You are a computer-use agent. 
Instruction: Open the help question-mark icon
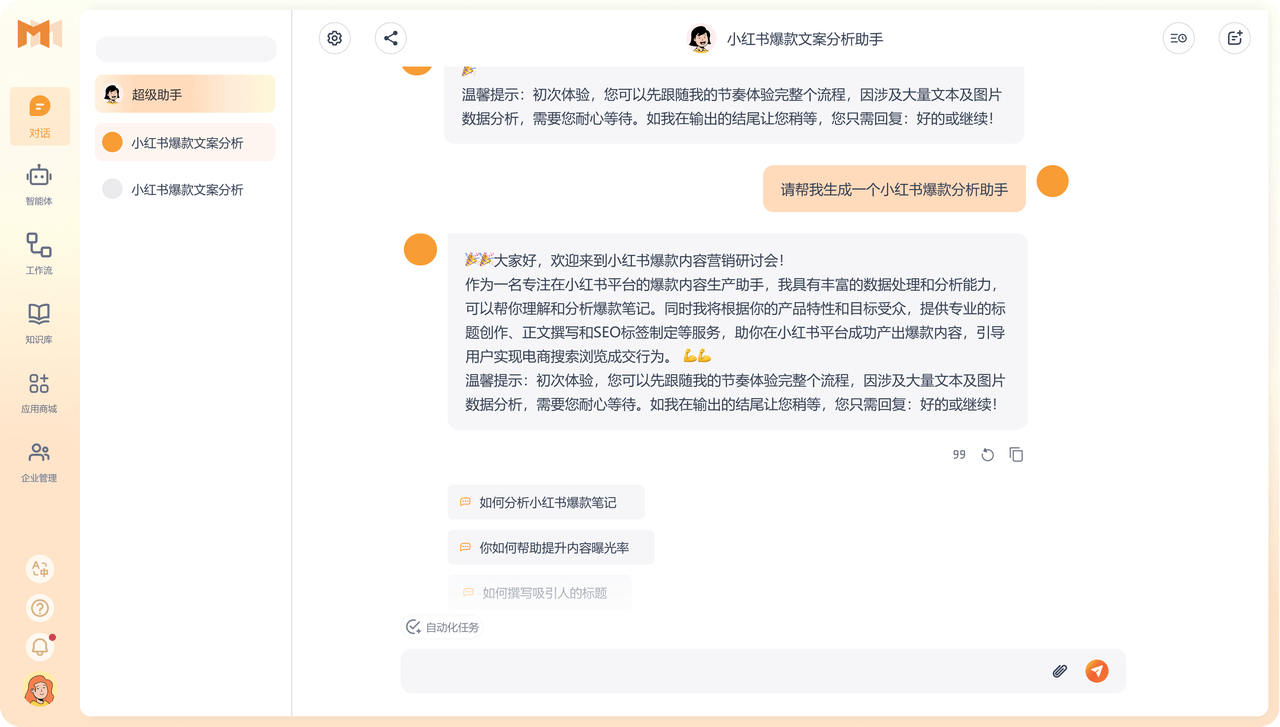pyautogui.click(x=40, y=608)
